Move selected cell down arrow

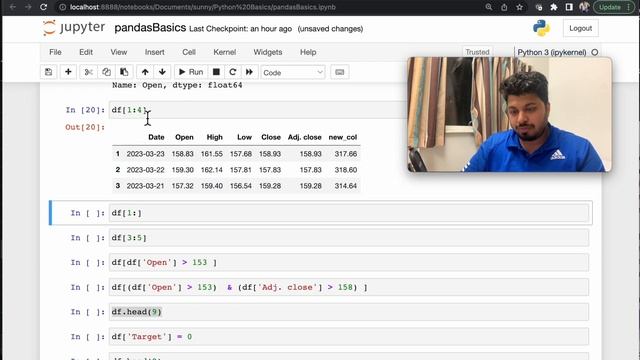pos(162,72)
